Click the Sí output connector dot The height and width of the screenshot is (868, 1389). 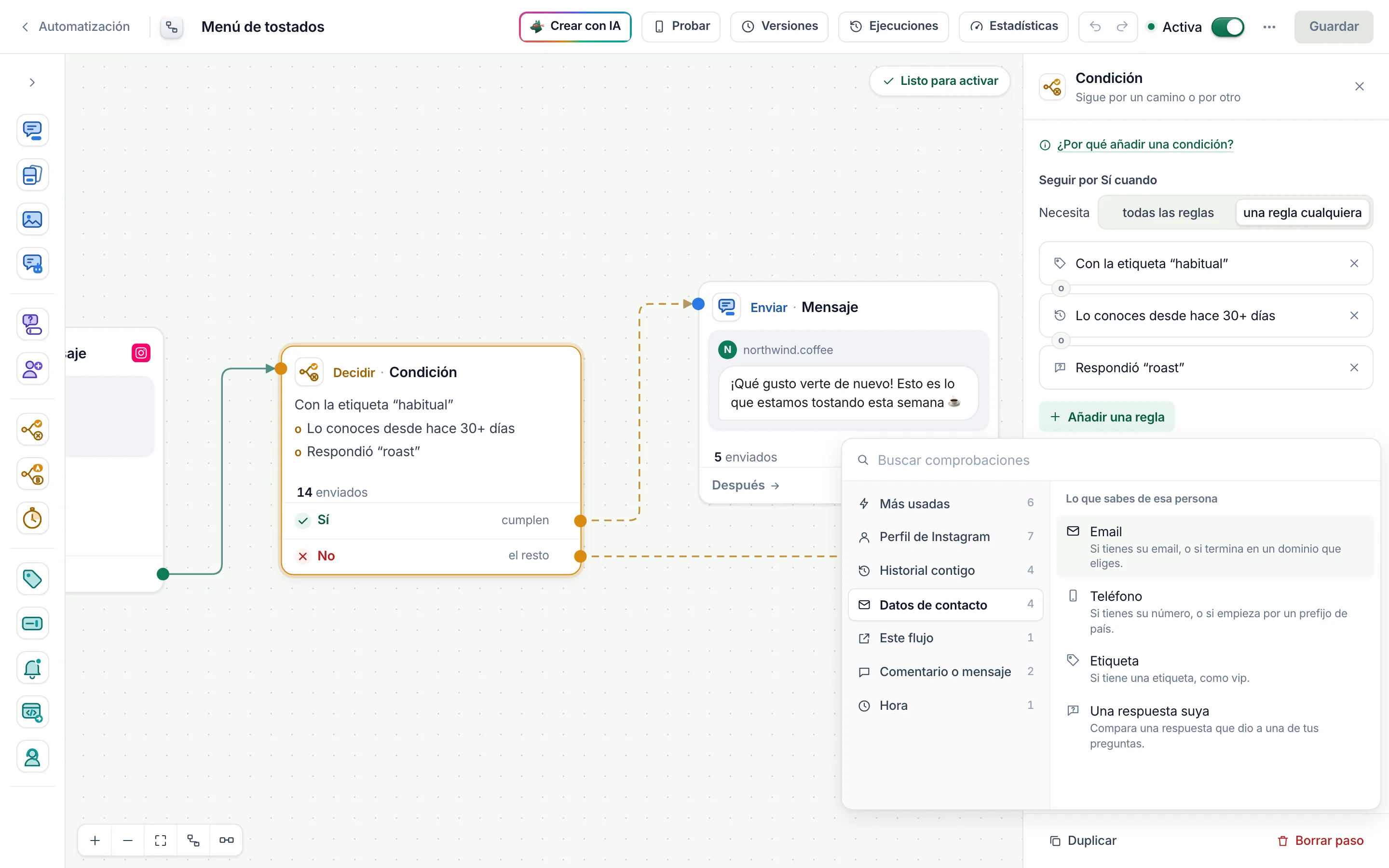[x=580, y=521]
